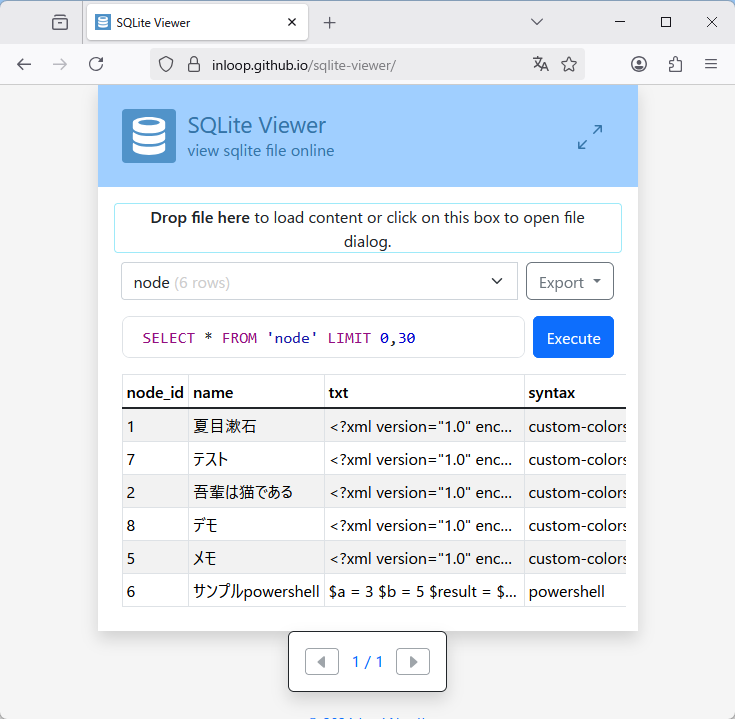The width and height of the screenshot is (735, 719).
Task: Select the サンプルpowershell name cell
Action: 256,591
